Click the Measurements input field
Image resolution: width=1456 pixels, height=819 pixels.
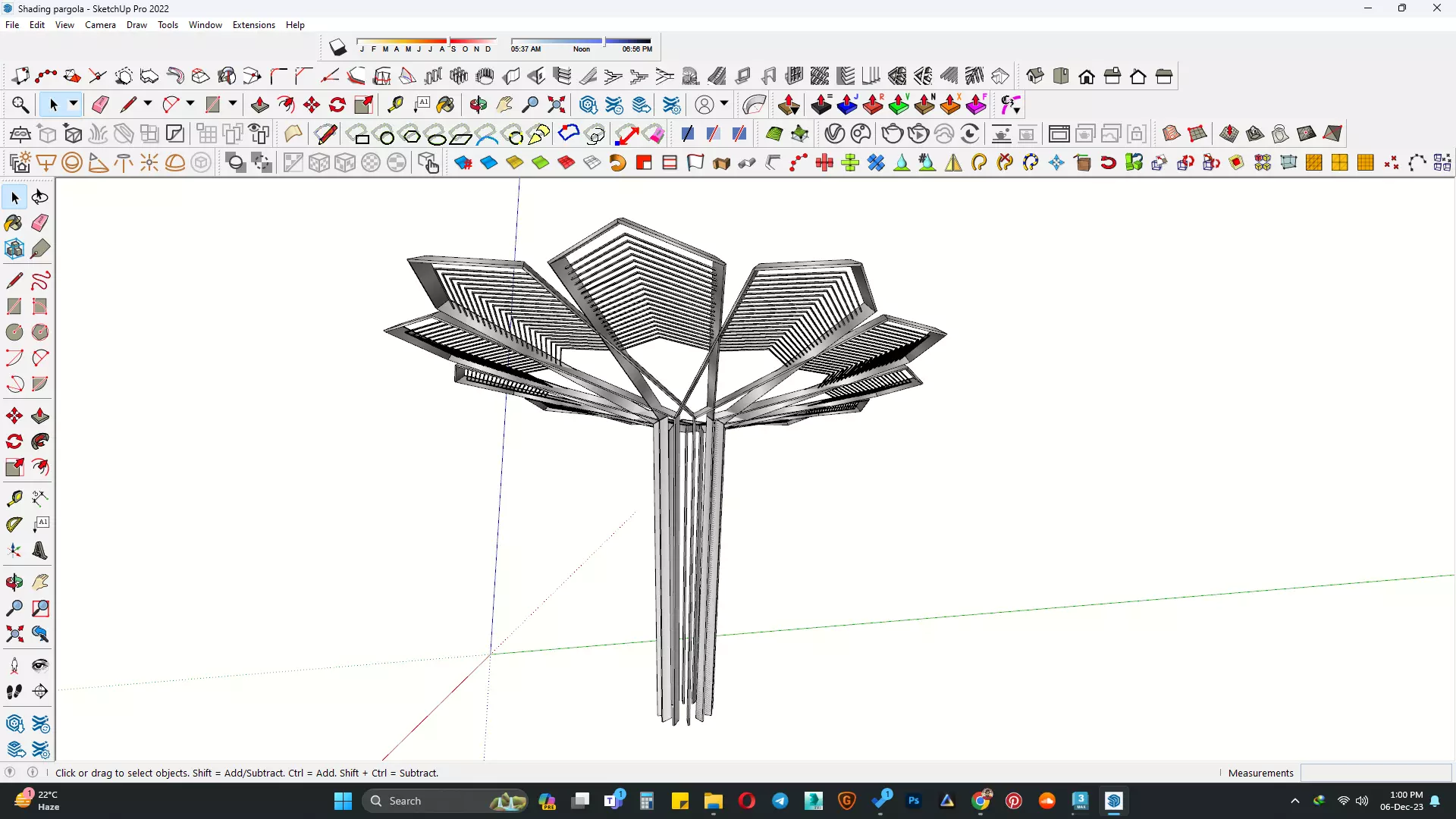1375,773
